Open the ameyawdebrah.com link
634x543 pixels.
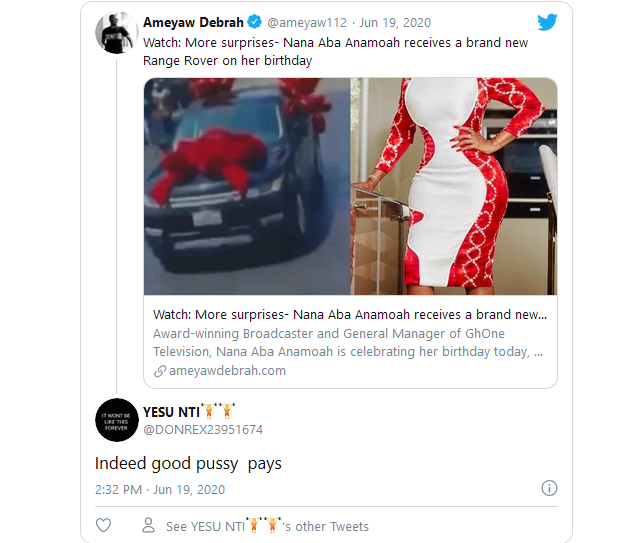click(227, 370)
